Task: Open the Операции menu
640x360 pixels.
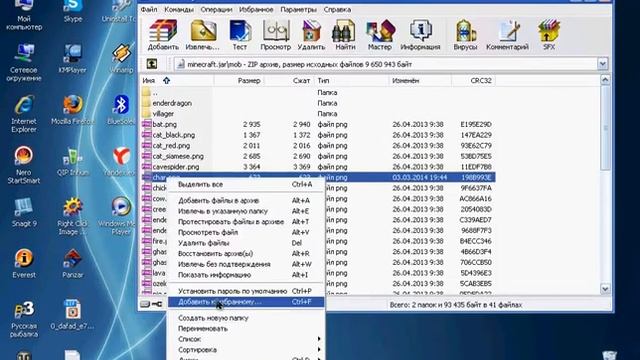Action: coord(216,9)
